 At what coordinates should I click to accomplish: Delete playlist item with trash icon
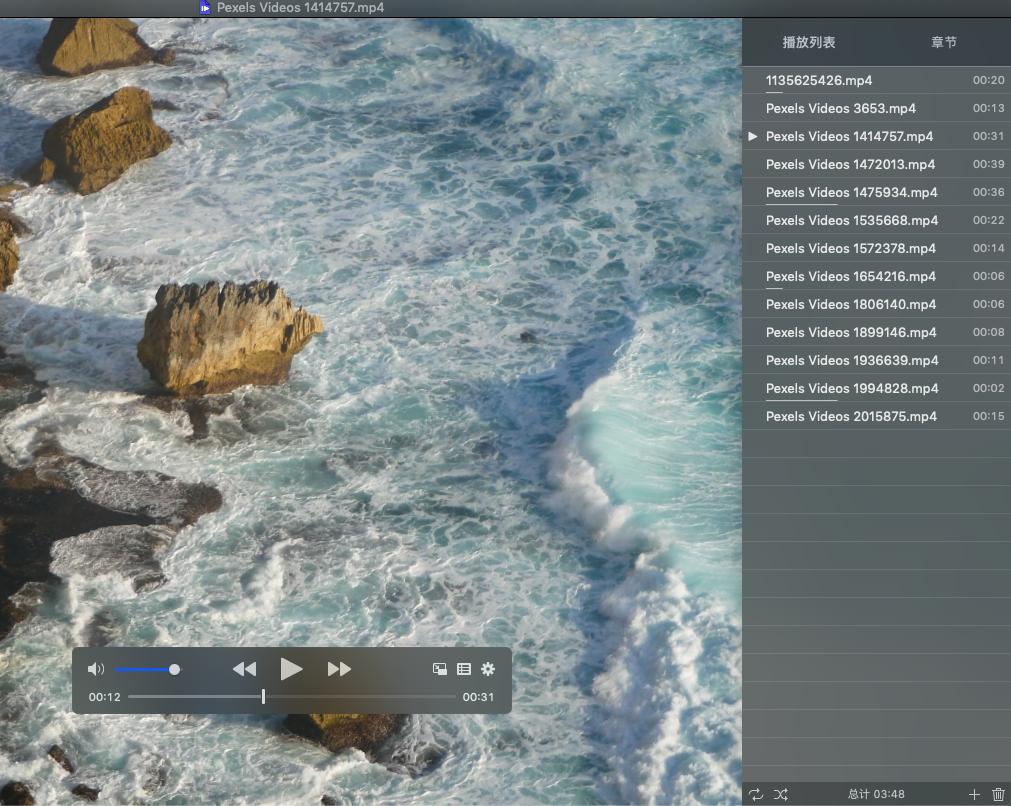[998, 794]
